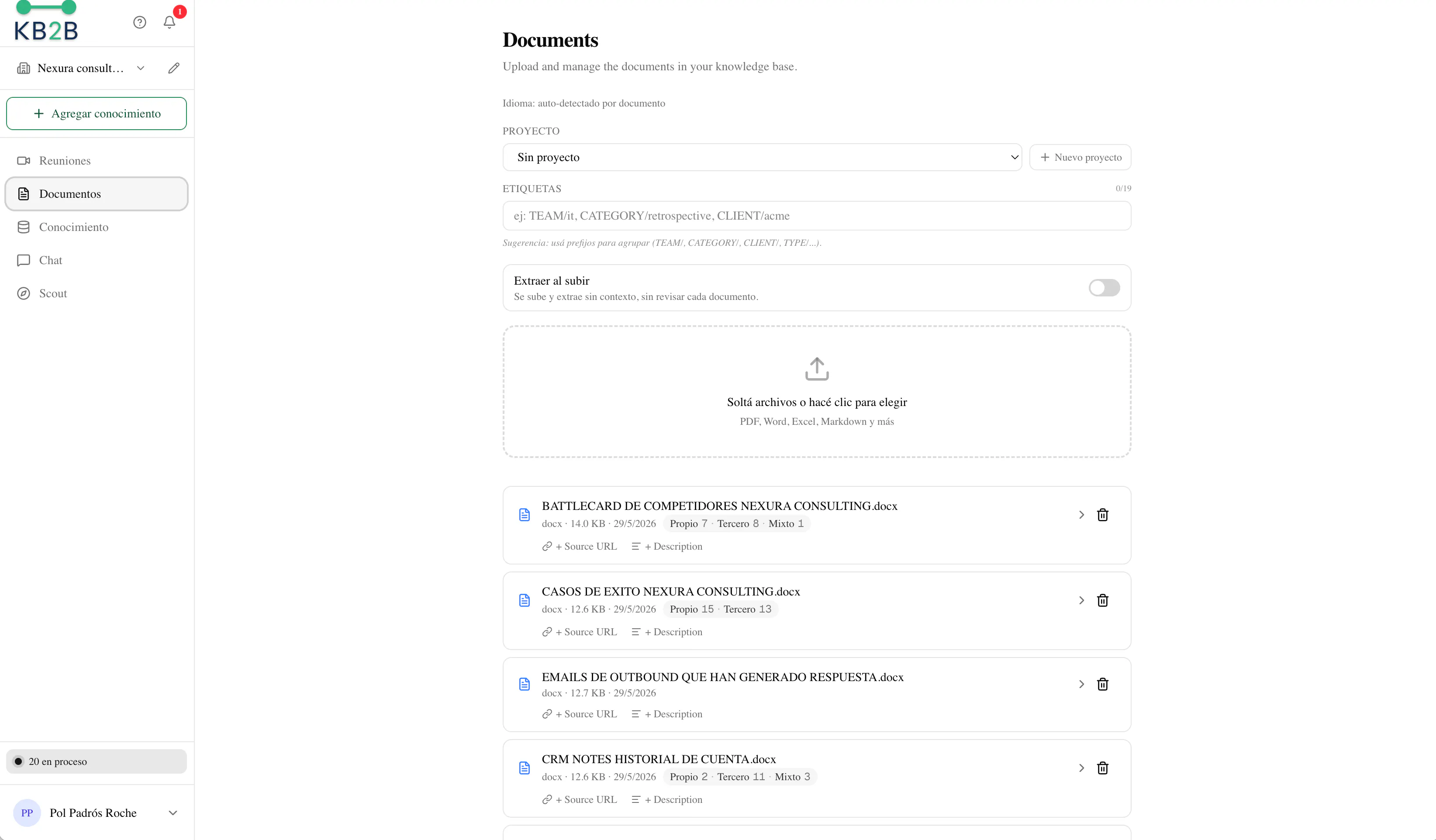The width and height of the screenshot is (1436, 840).
Task: Open Documentos in the sidebar
Action: pyautogui.click(x=97, y=193)
